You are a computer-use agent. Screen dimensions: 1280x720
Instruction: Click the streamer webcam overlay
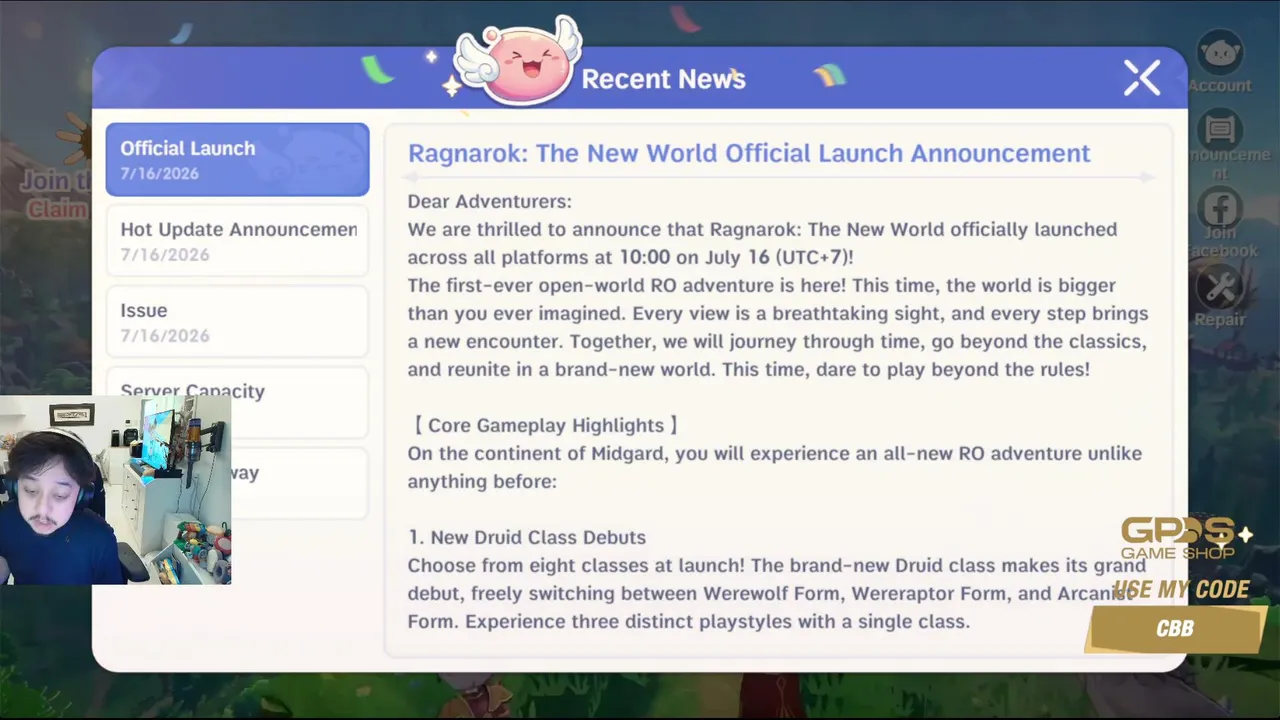point(115,490)
